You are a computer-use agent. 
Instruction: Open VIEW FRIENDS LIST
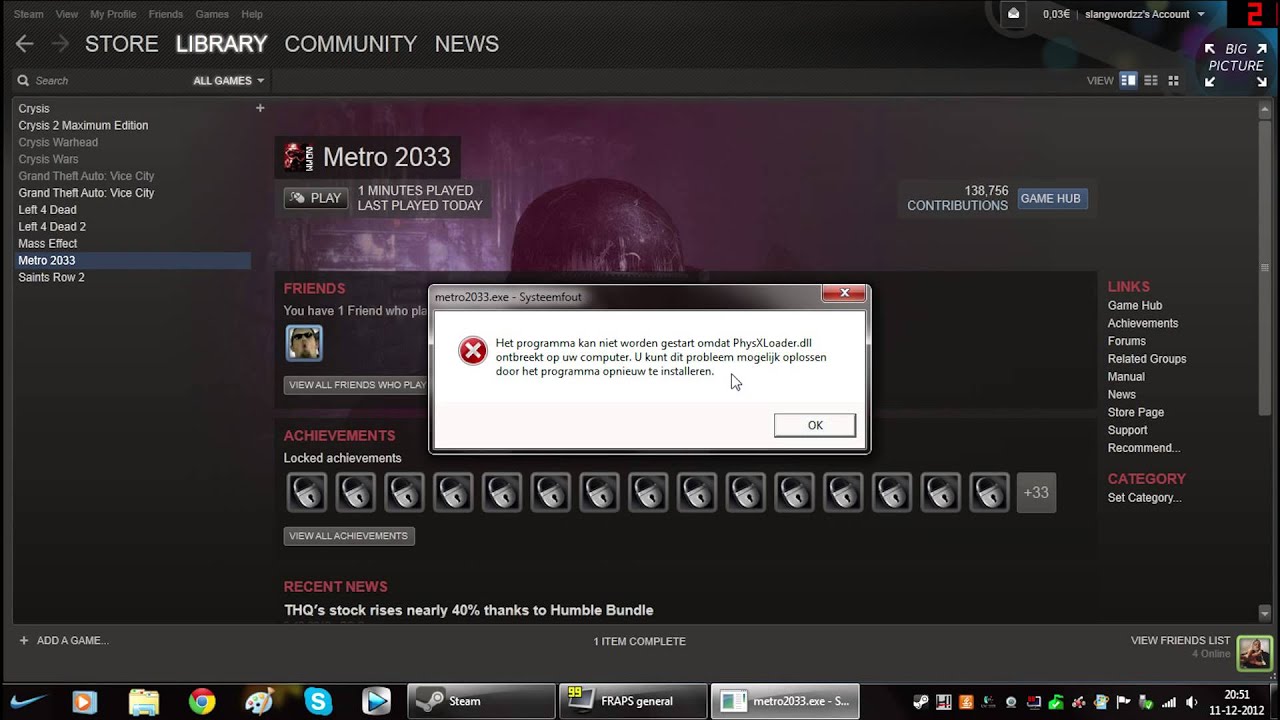click(x=1180, y=640)
